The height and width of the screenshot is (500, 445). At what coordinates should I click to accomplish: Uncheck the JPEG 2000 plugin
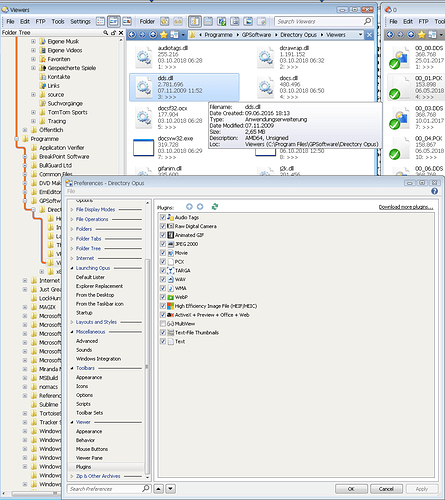click(163, 244)
